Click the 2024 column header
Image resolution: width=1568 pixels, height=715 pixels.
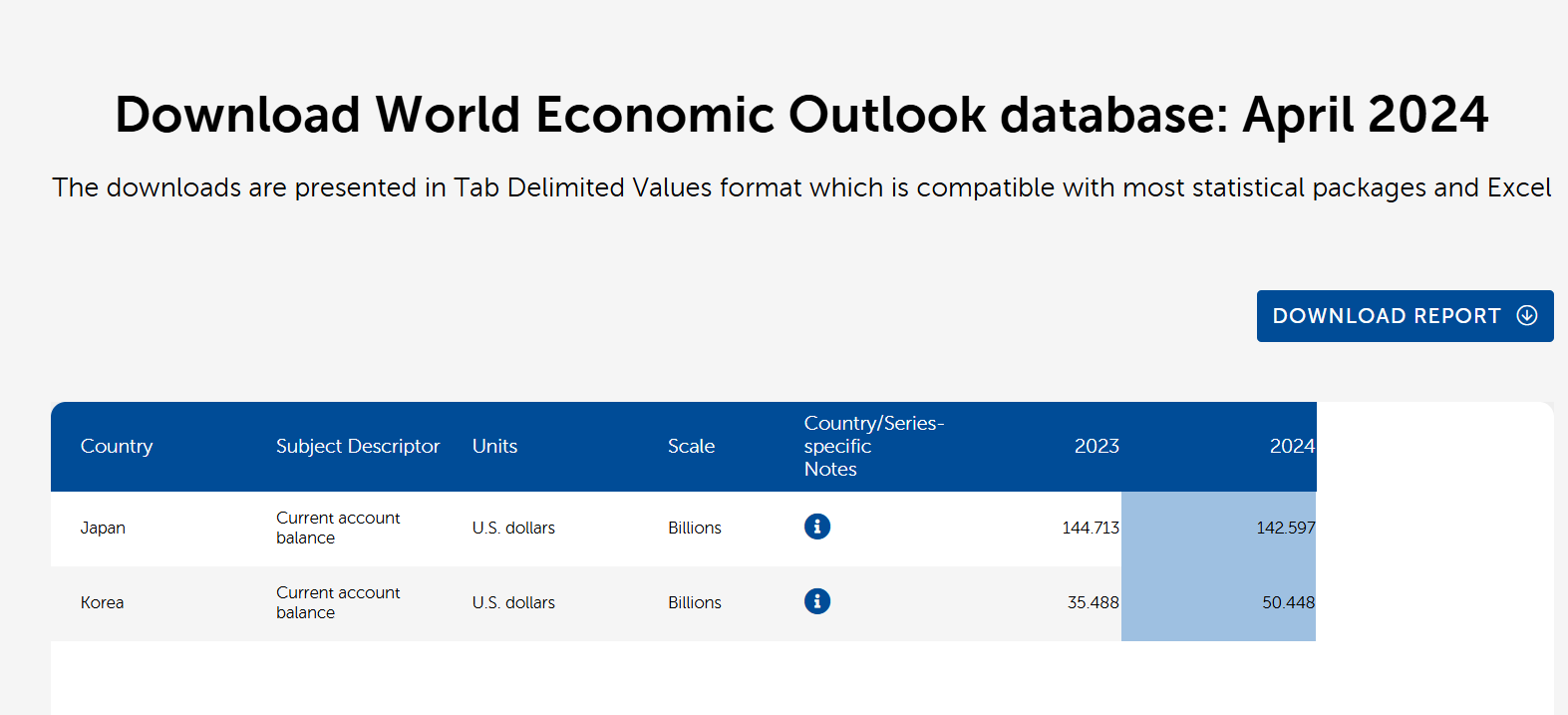(1291, 447)
